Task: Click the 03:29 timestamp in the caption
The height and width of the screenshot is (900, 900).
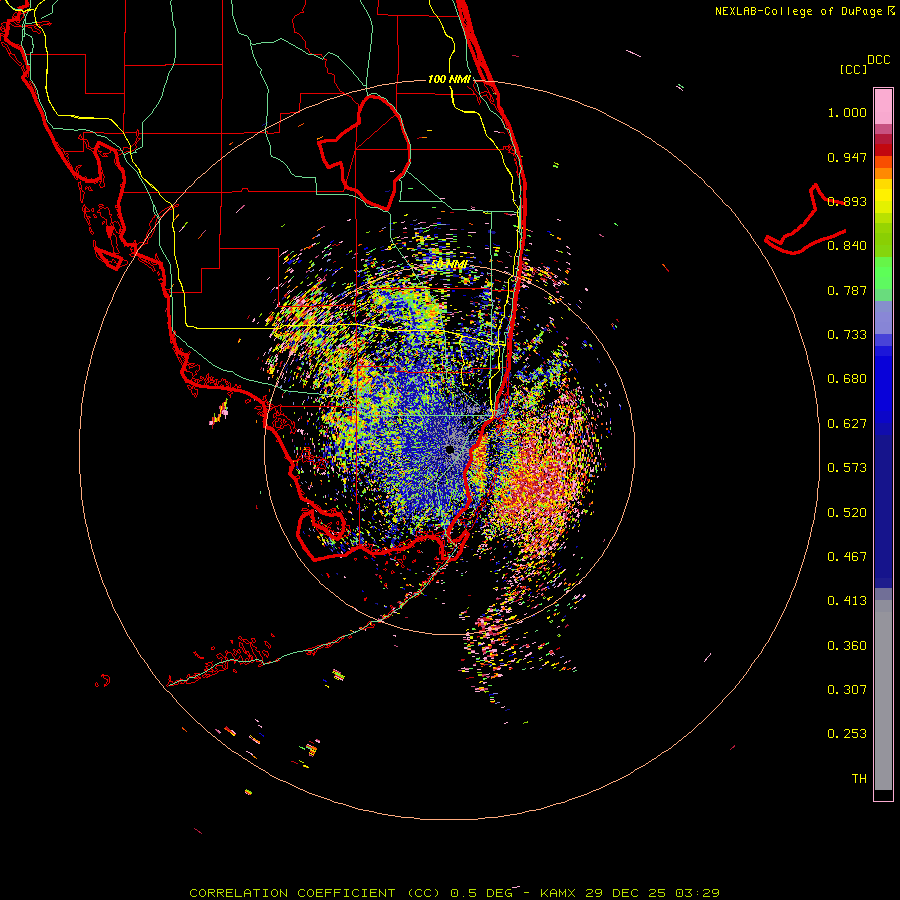Action: coord(697,893)
